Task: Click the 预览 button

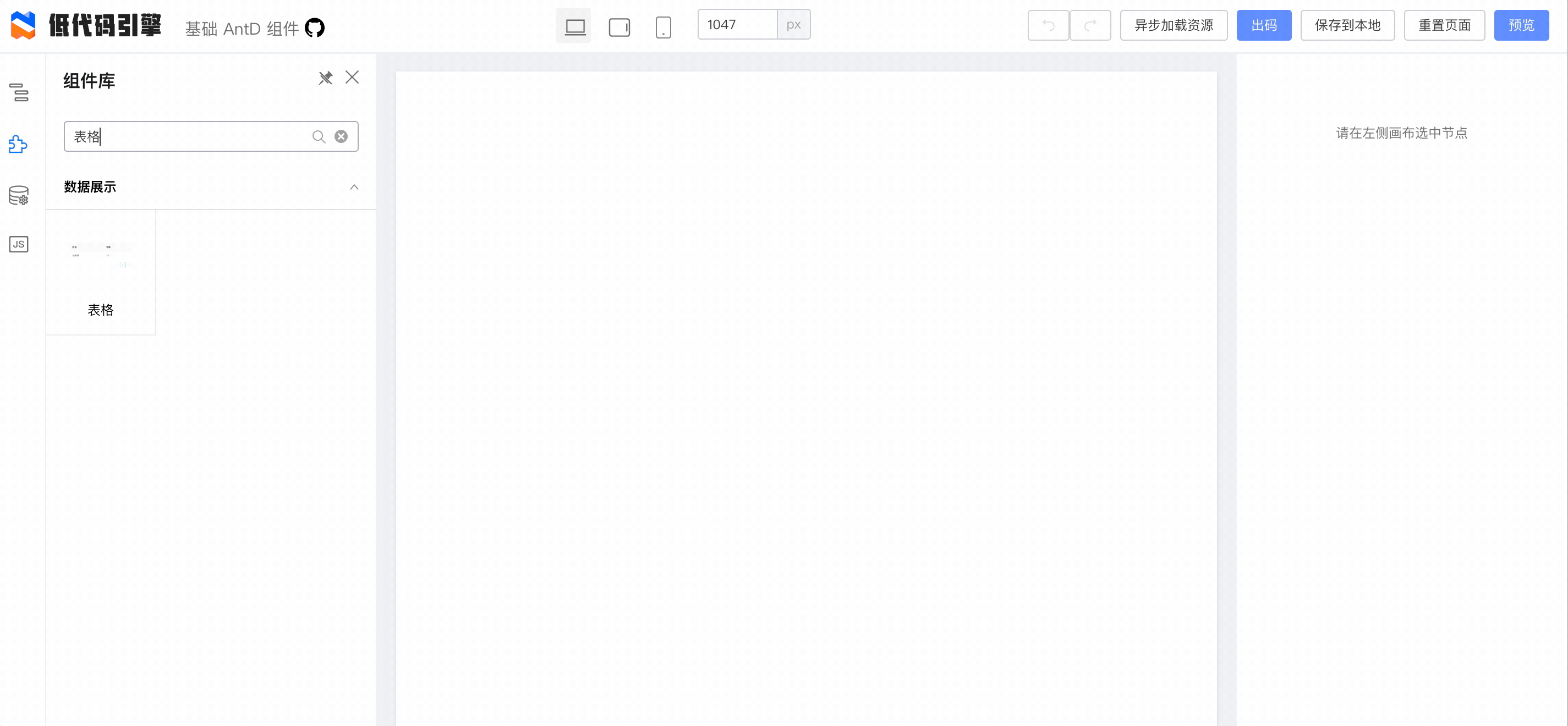Action: (x=1522, y=25)
